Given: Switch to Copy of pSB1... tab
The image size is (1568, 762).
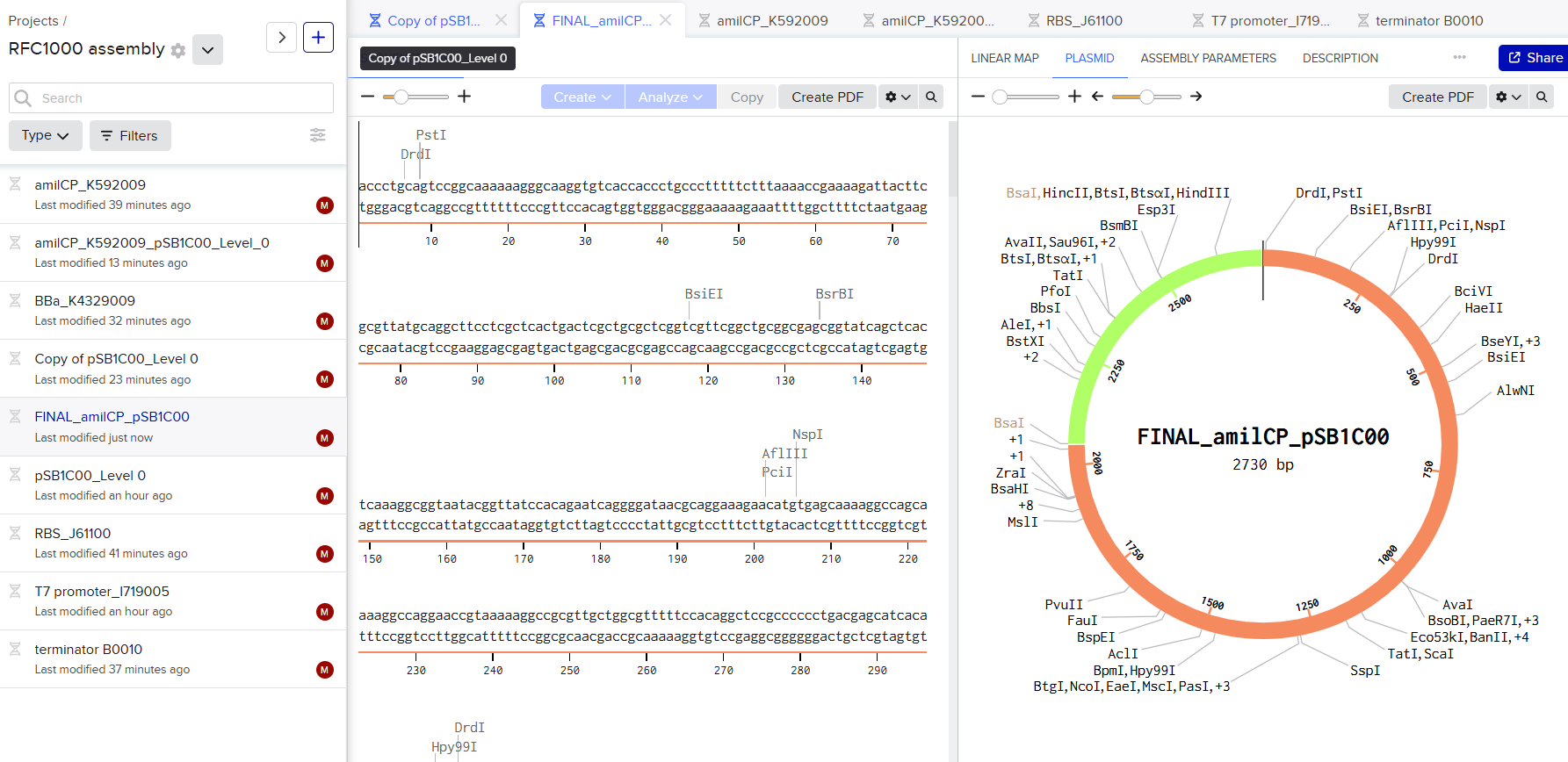Looking at the screenshot, I should pyautogui.click(x=424, y=20).
